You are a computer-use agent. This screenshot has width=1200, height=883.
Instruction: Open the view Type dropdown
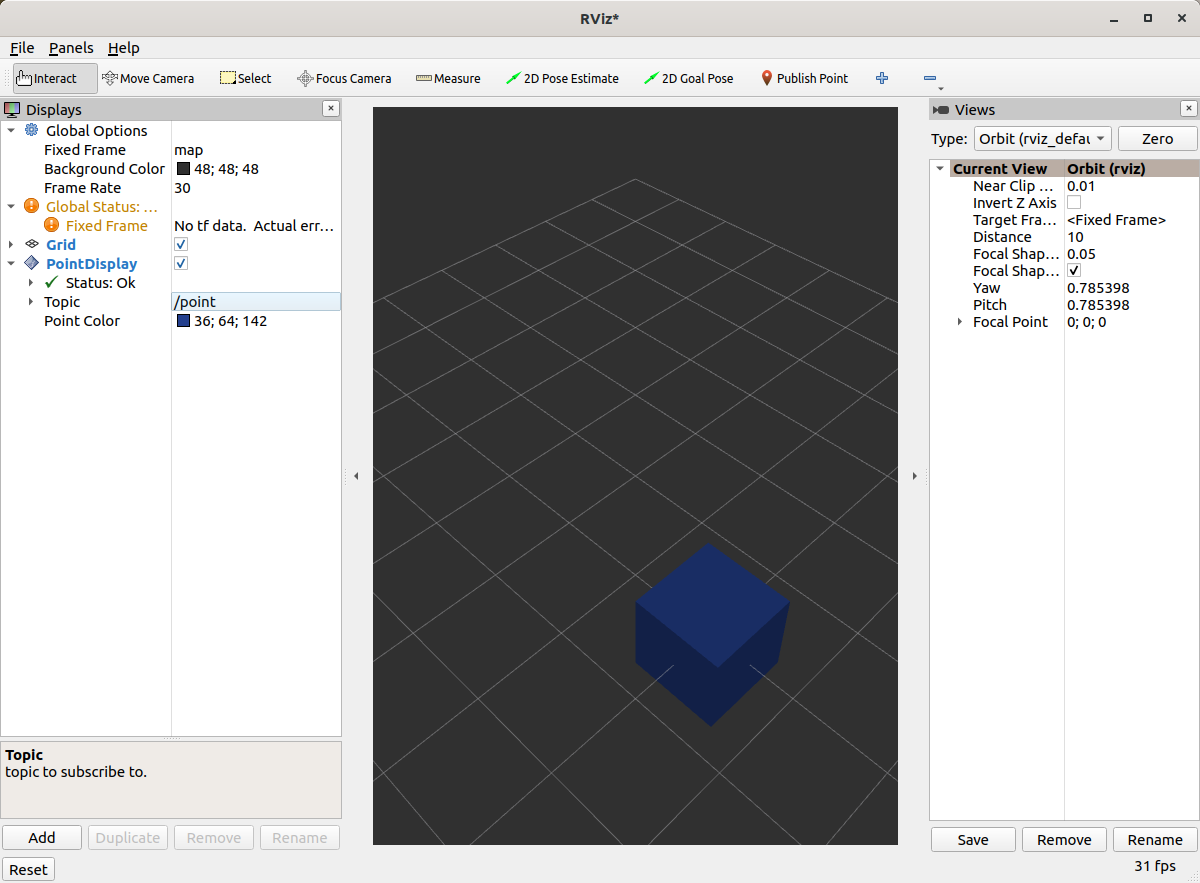click(x=1042, y=139)
